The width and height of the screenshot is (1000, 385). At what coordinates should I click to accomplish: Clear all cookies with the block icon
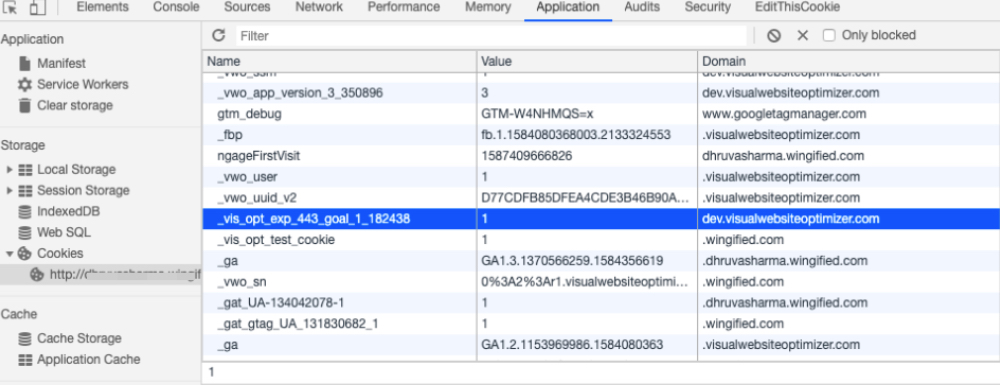(x=774, y=36)
